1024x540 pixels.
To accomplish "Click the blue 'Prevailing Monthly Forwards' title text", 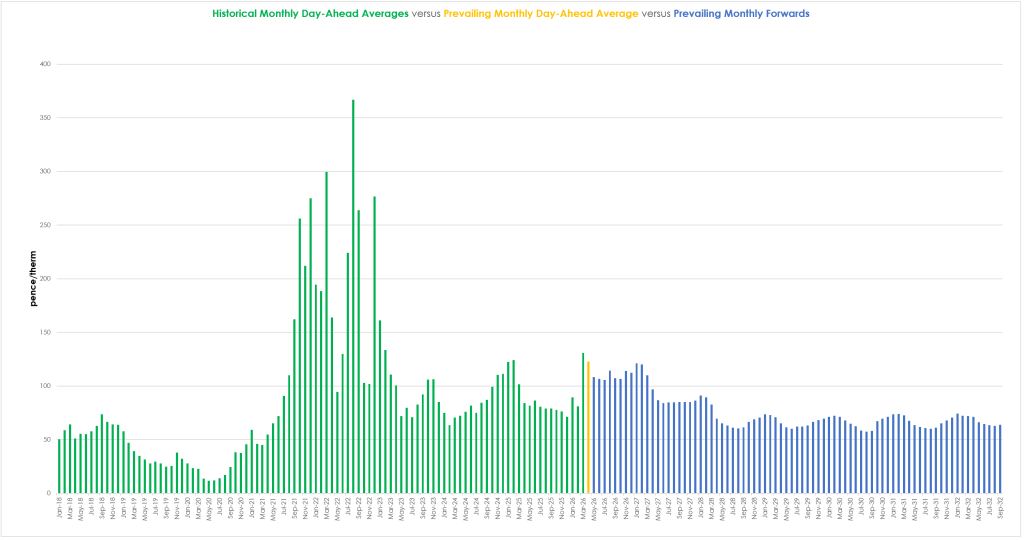I will [x=741, y=14].
